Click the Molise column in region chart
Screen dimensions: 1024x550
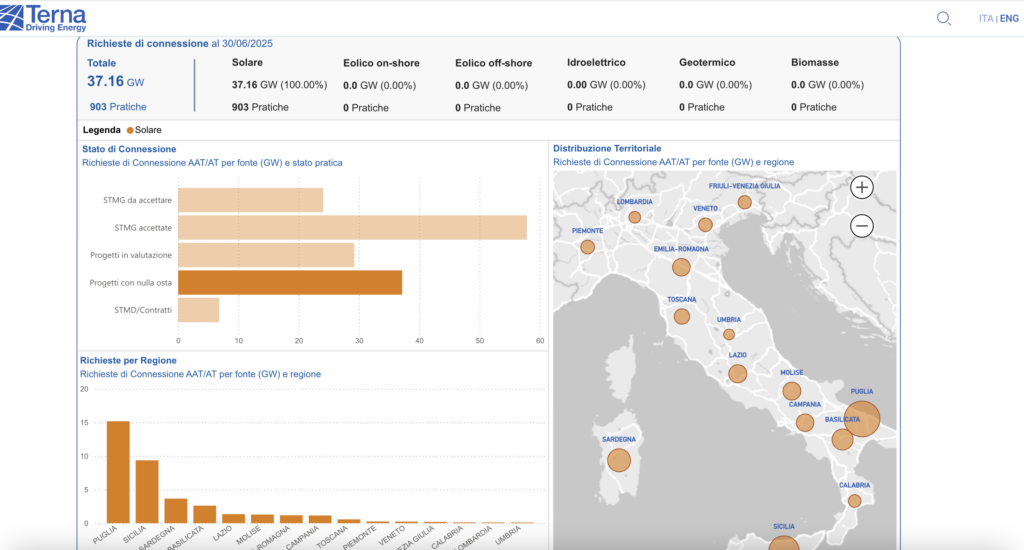[263, 519]
